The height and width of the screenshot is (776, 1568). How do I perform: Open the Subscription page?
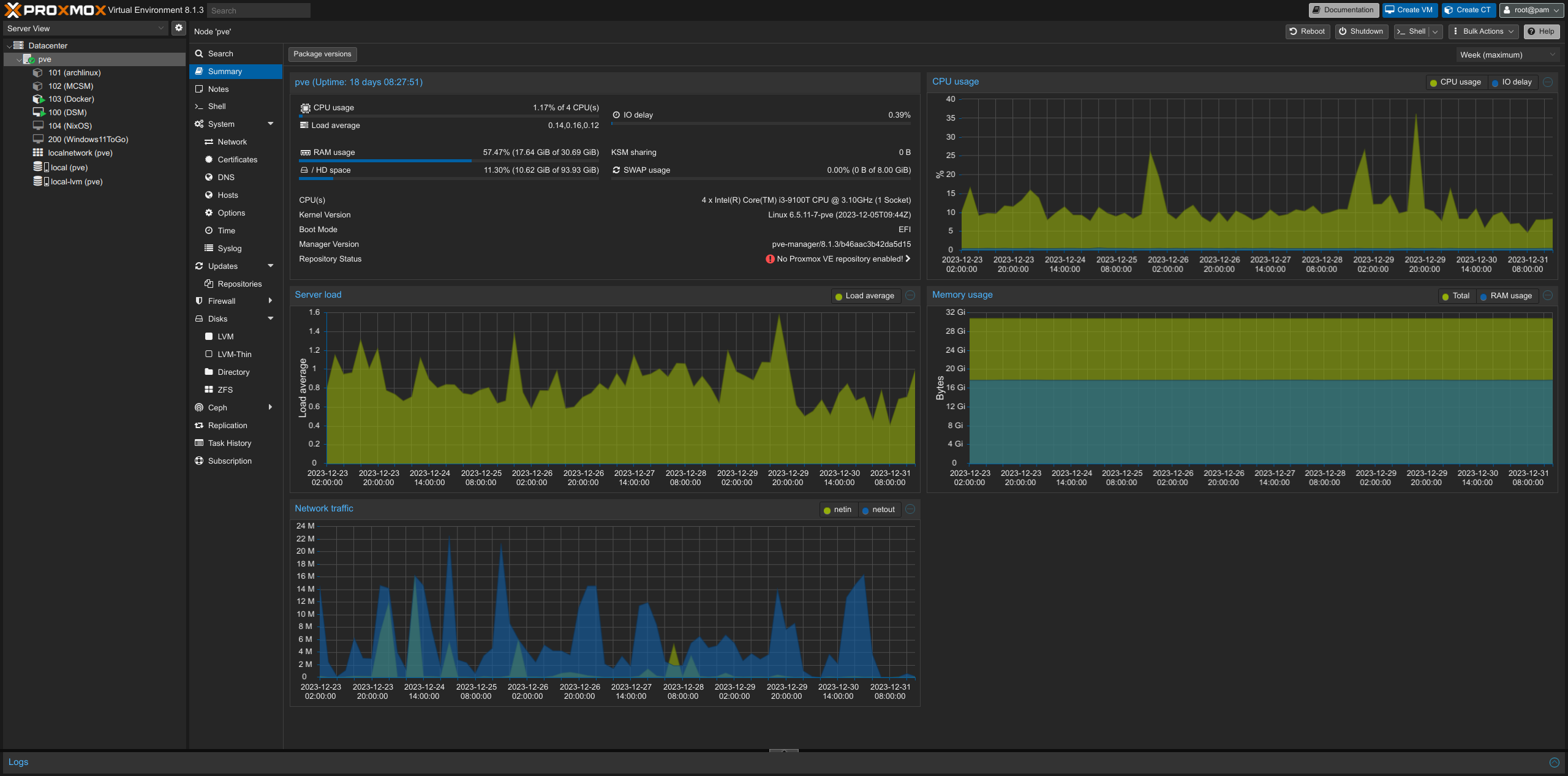[x=229, y=461]
